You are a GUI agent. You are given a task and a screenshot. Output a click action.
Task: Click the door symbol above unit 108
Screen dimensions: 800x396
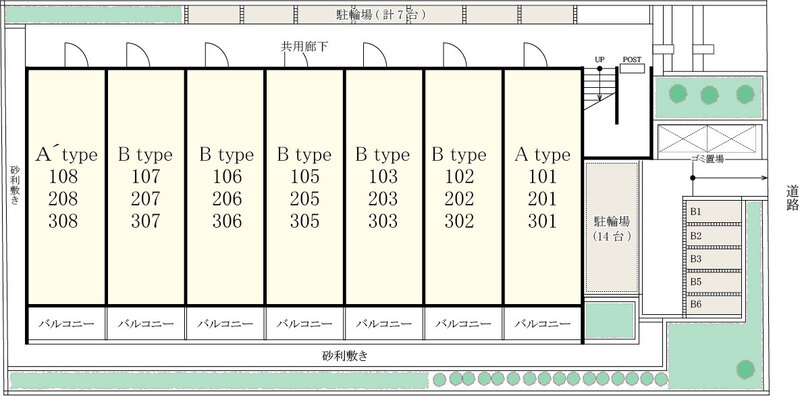point(77,55)
